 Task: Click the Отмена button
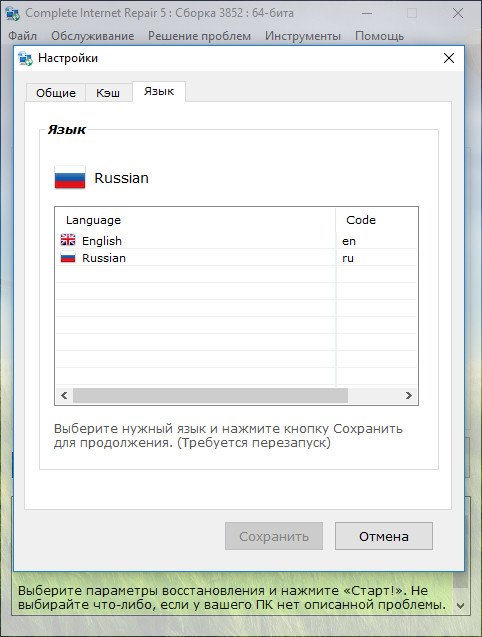click(384, 536)
